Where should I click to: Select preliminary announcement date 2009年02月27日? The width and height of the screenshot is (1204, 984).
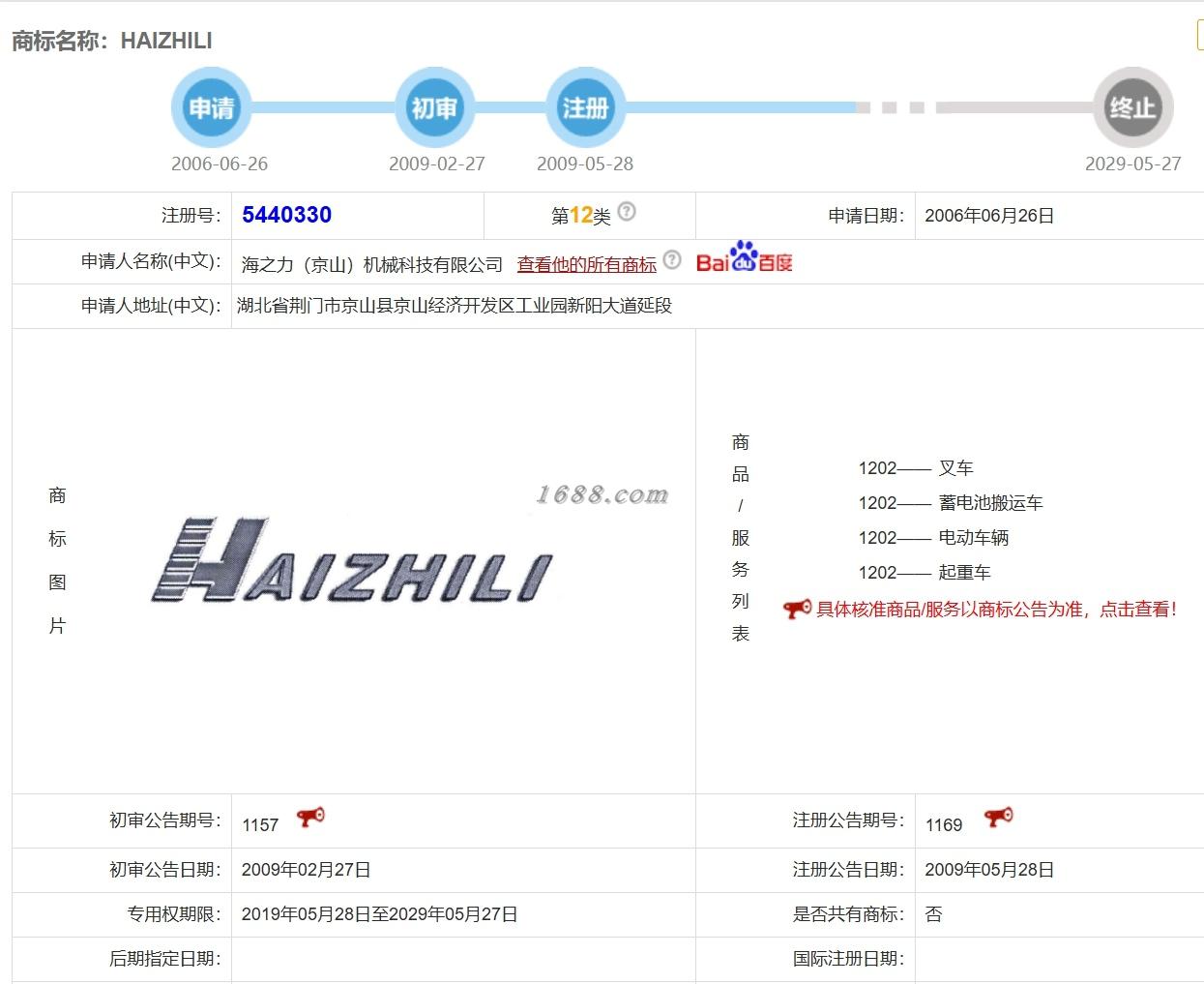[x=307, y=870]
